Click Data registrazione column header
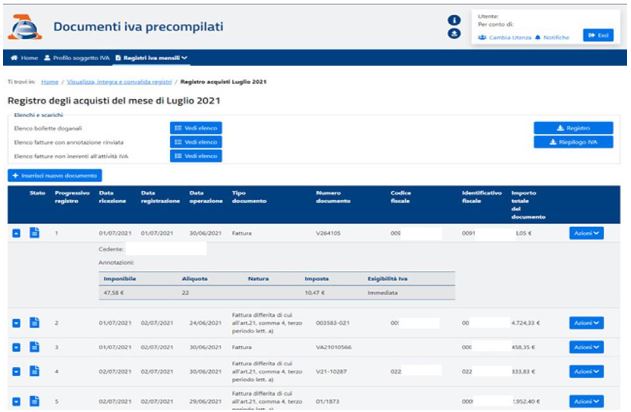 (160, 197)
